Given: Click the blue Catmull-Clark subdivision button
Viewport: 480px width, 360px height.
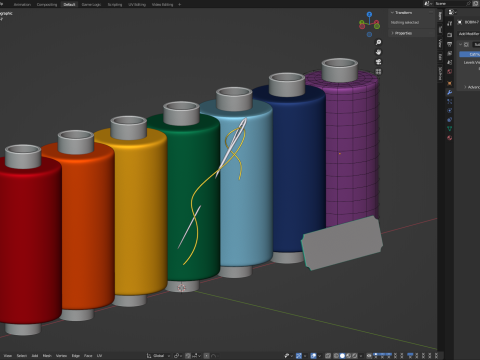Looking at the screenshot, I should coord(470,54).
